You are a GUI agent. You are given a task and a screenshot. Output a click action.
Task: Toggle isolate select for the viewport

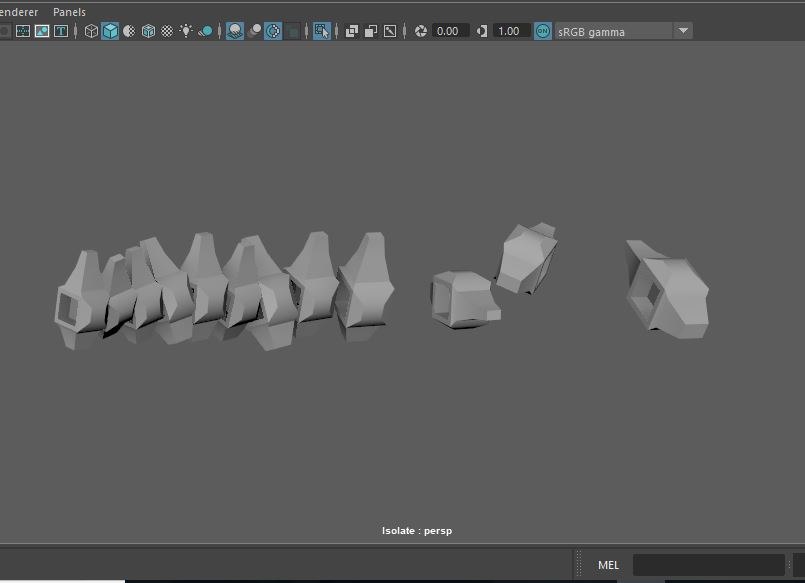pos(322,30)
